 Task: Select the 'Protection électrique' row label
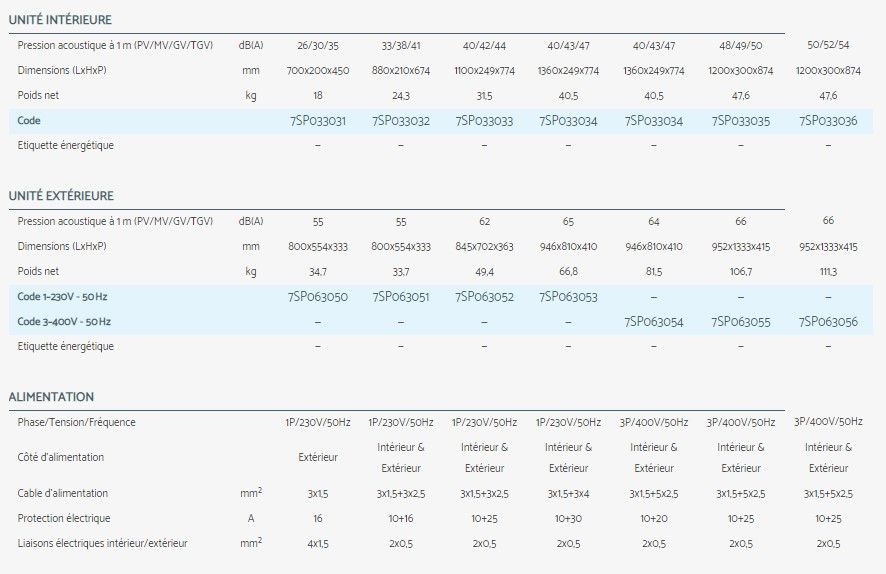point(64,519)
